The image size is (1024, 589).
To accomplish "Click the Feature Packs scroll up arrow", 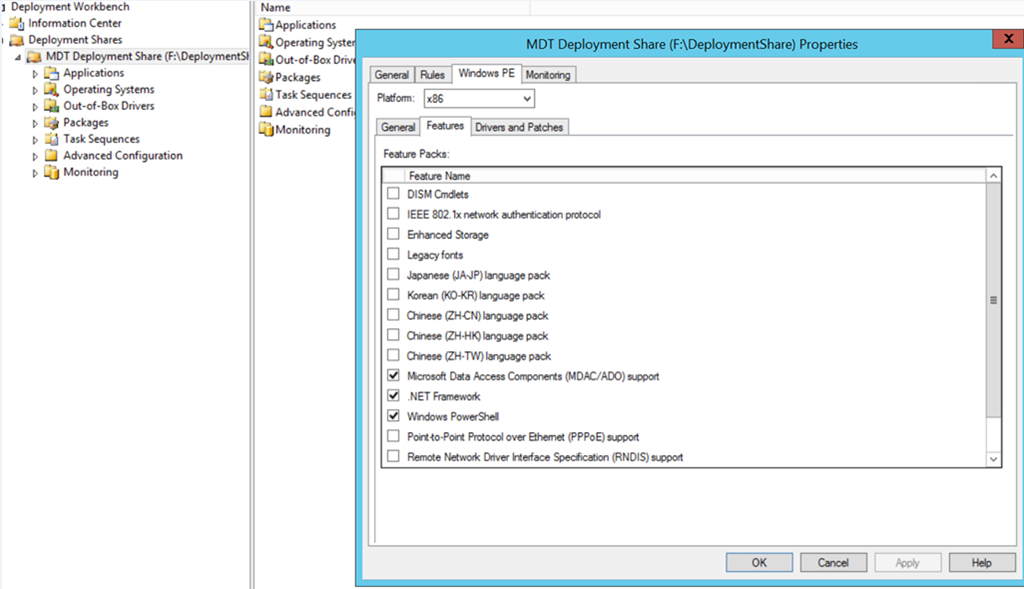I will (x=993, y=176).
